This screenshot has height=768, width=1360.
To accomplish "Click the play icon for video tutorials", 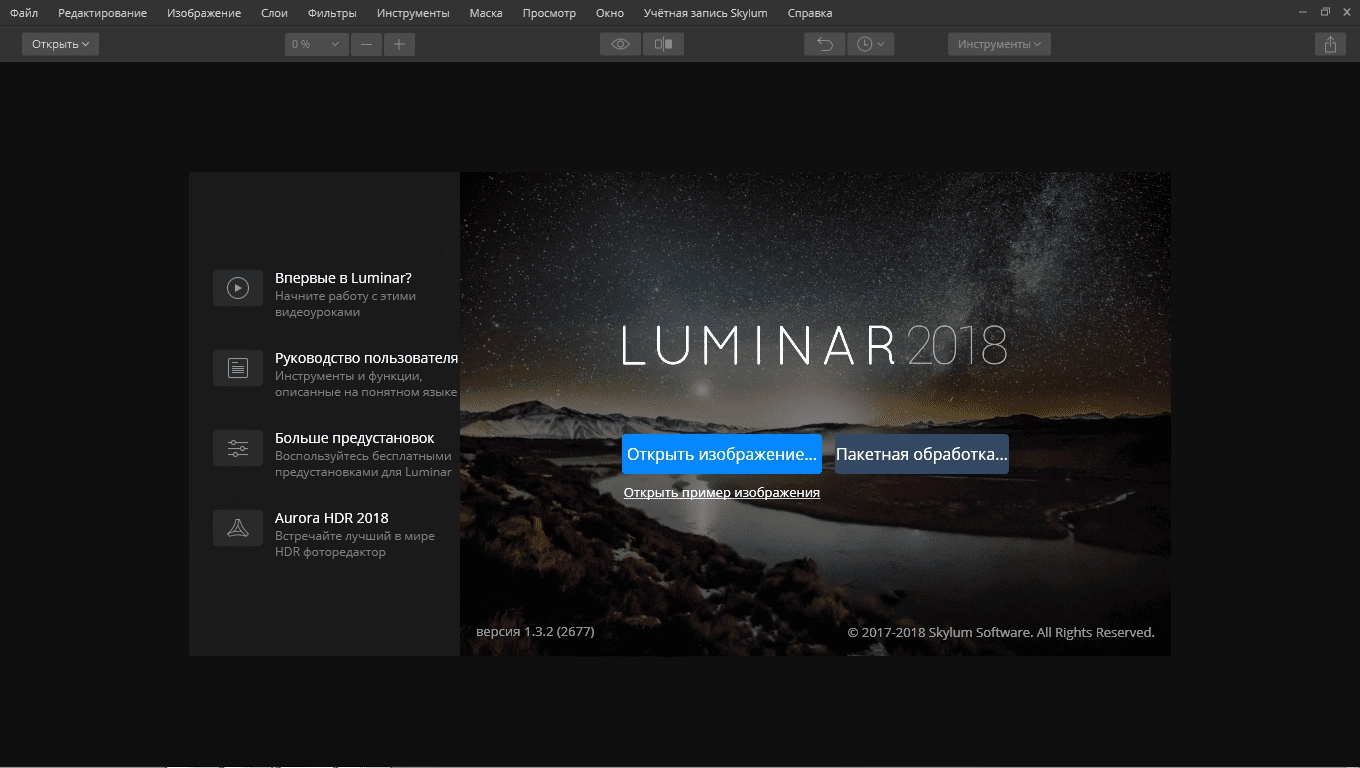I will click(x=238, y=288).
